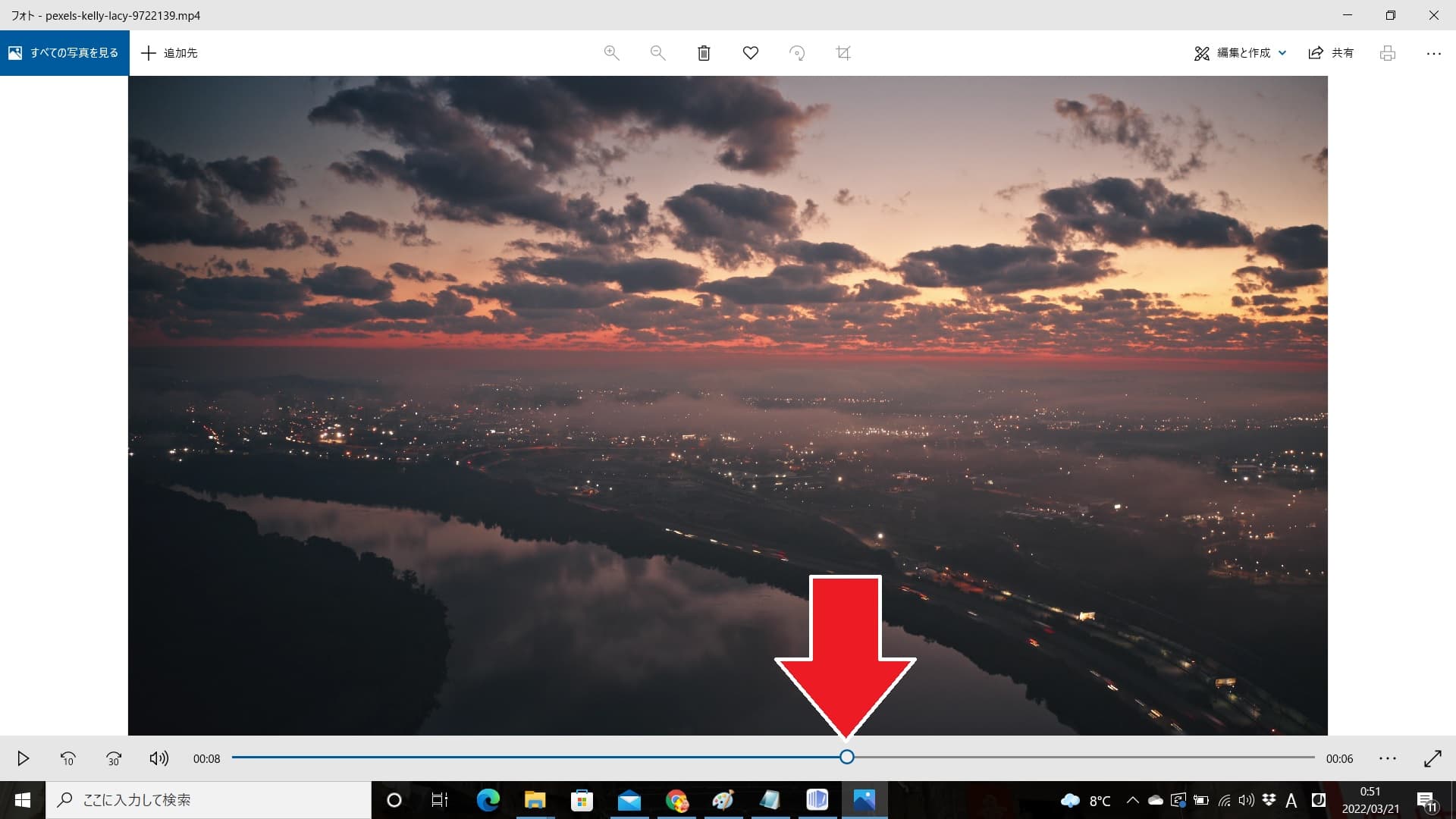Screen dimensions: 1456x819
Task: Select the crop tool icon
Action: pos(843,53)
